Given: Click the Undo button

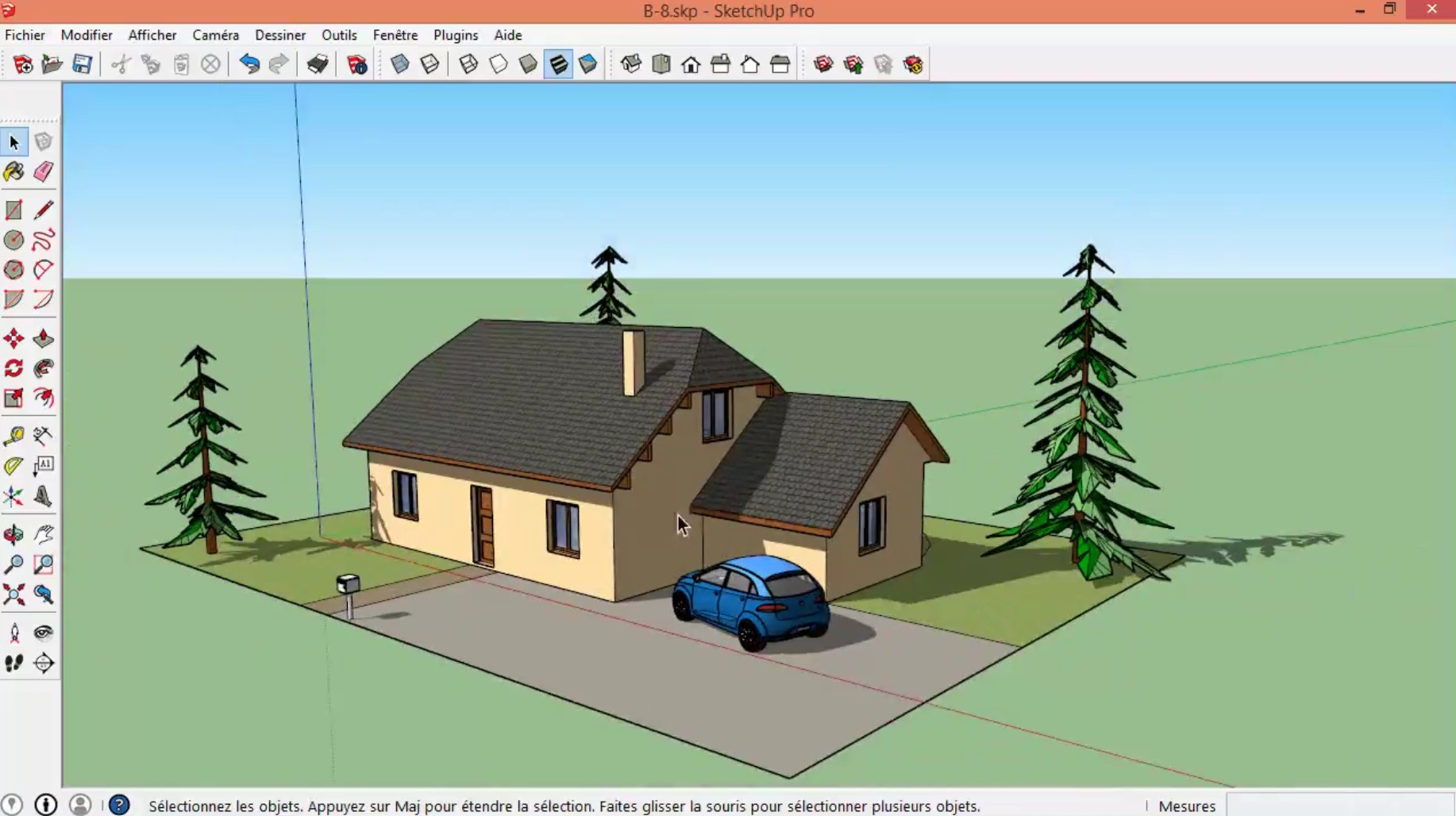Looking at the screenshot, I should pos(249,64).
